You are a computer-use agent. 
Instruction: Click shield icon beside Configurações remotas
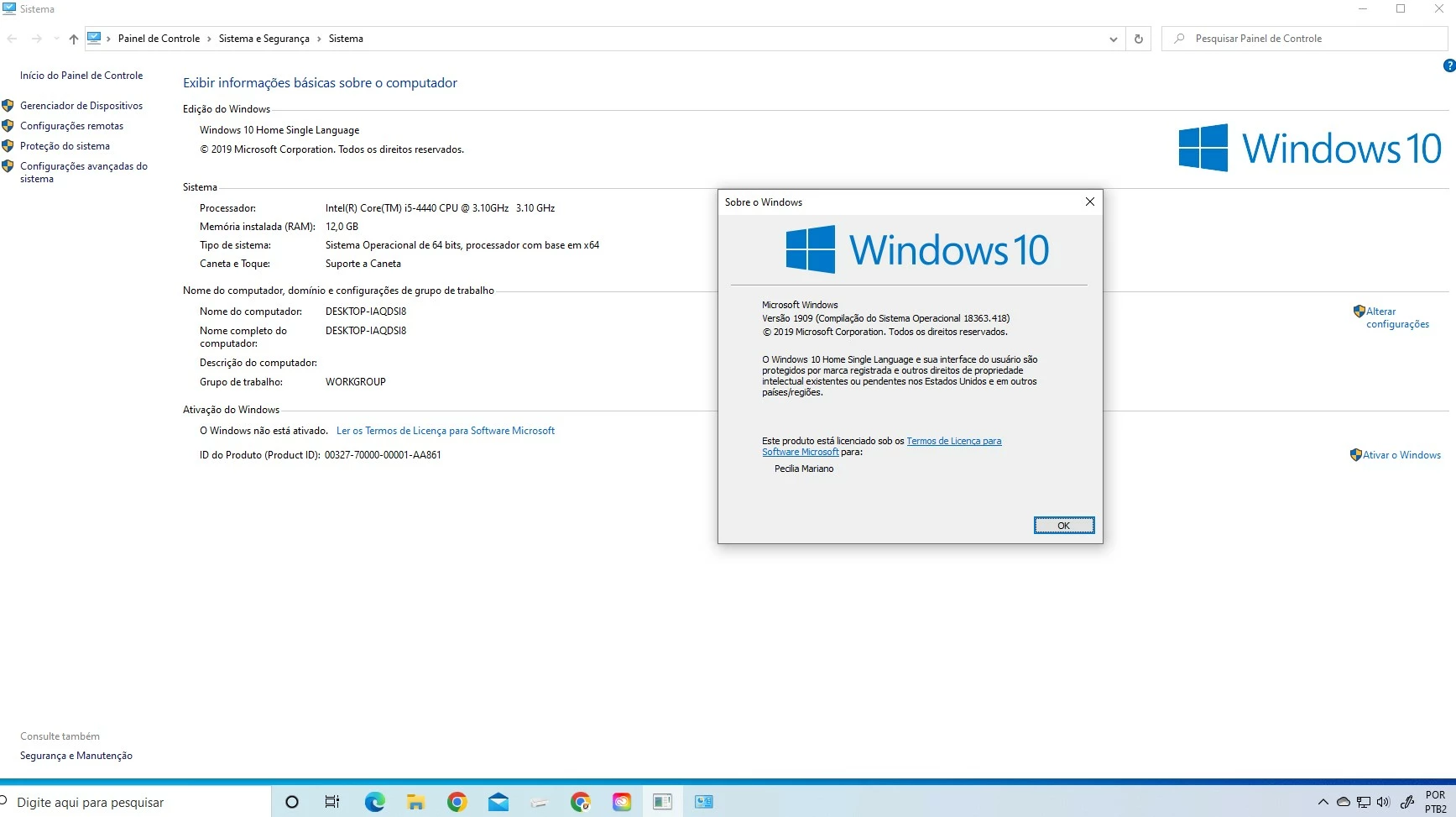(8, 126)
